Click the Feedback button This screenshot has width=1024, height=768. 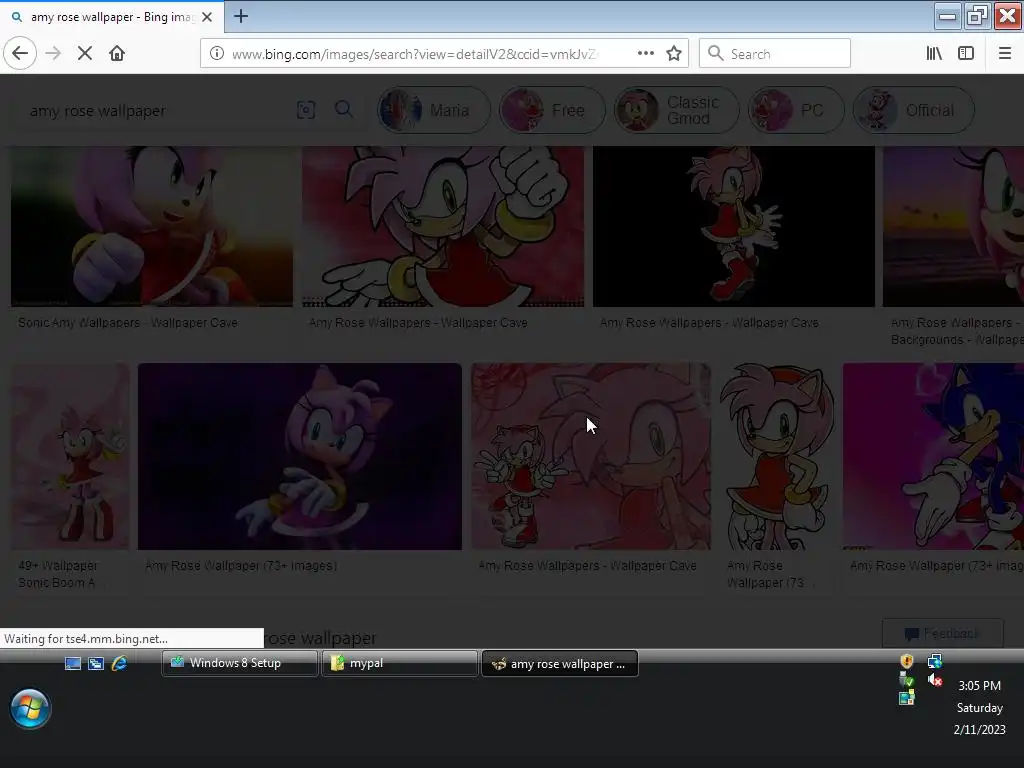tap(942, 633)
